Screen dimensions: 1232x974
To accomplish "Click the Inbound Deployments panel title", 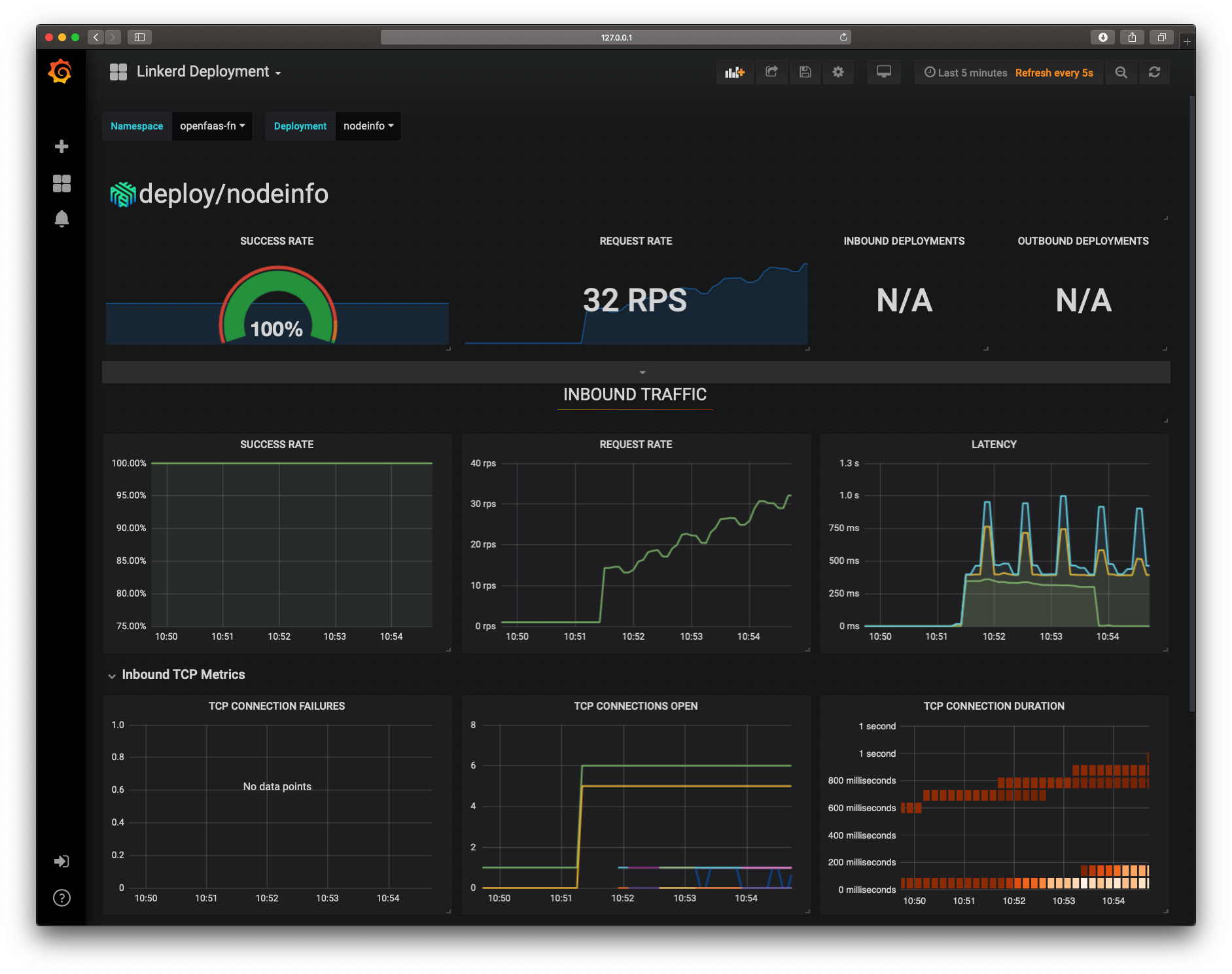I will tap(904, 241).
